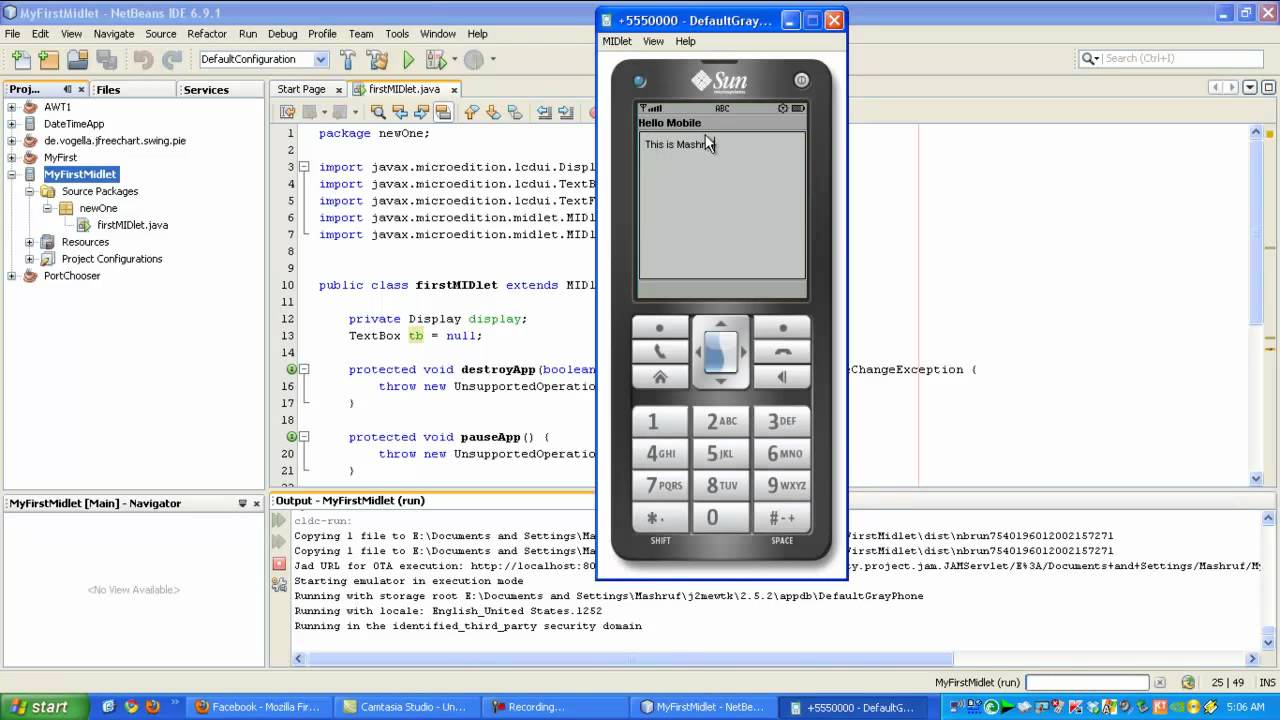
Task: Open the Debug icon dropdown arrow
Action: tap(453, 60)
